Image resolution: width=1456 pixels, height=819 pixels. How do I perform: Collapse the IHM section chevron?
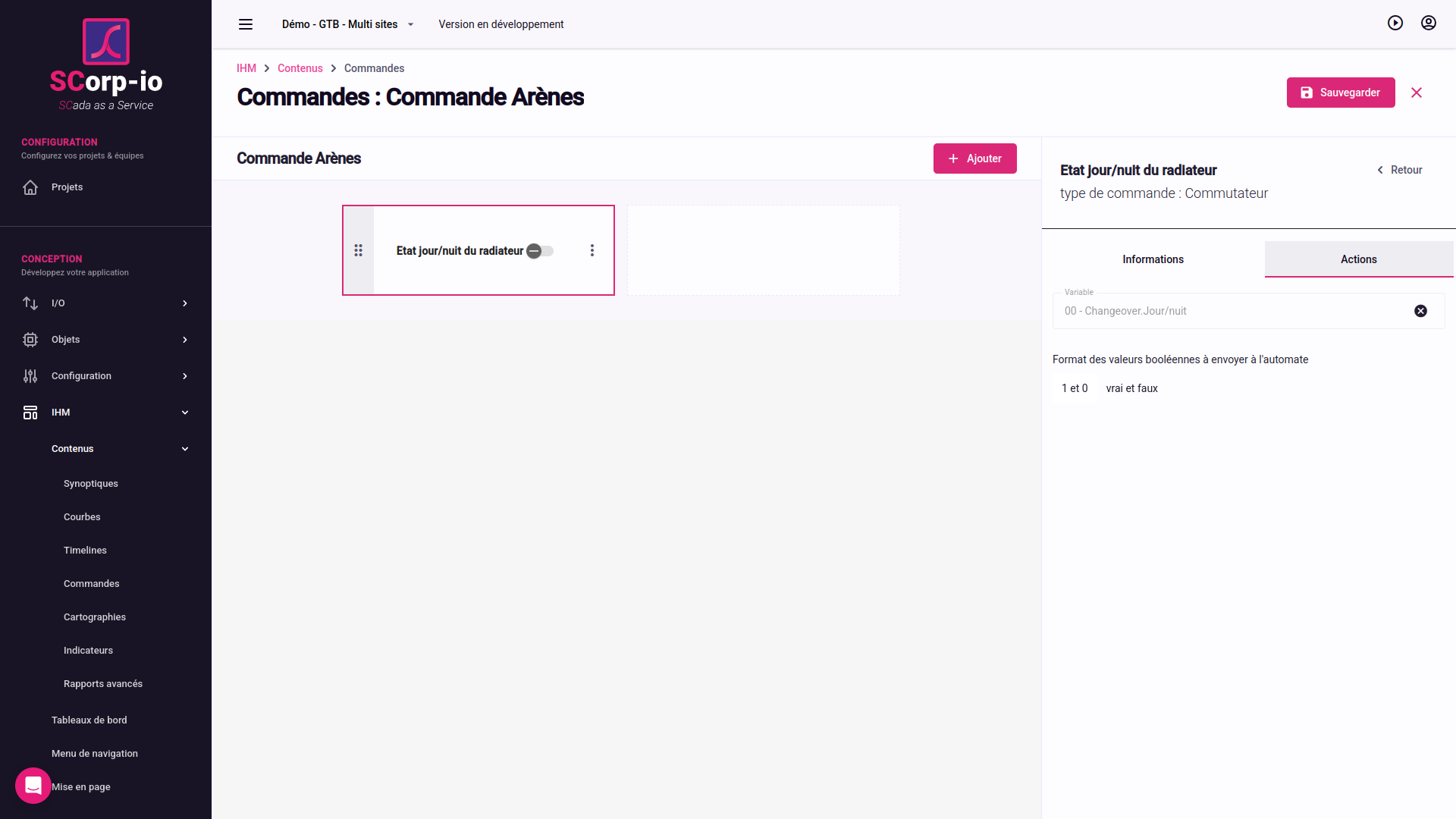[185, 413]
